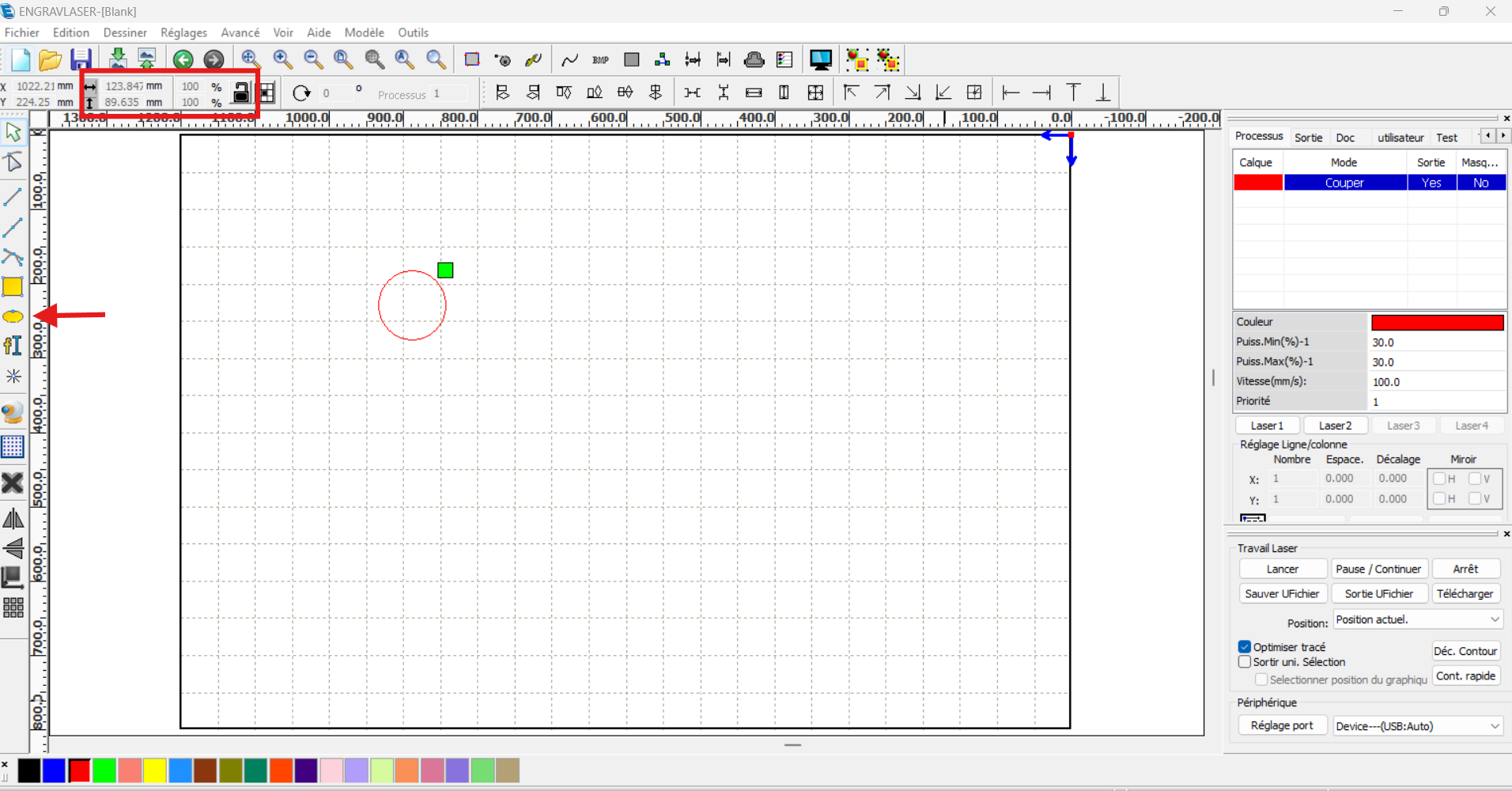The image size is (1512, 791).
Task: Click the red Couleur field
Action: pos(1437,322)
